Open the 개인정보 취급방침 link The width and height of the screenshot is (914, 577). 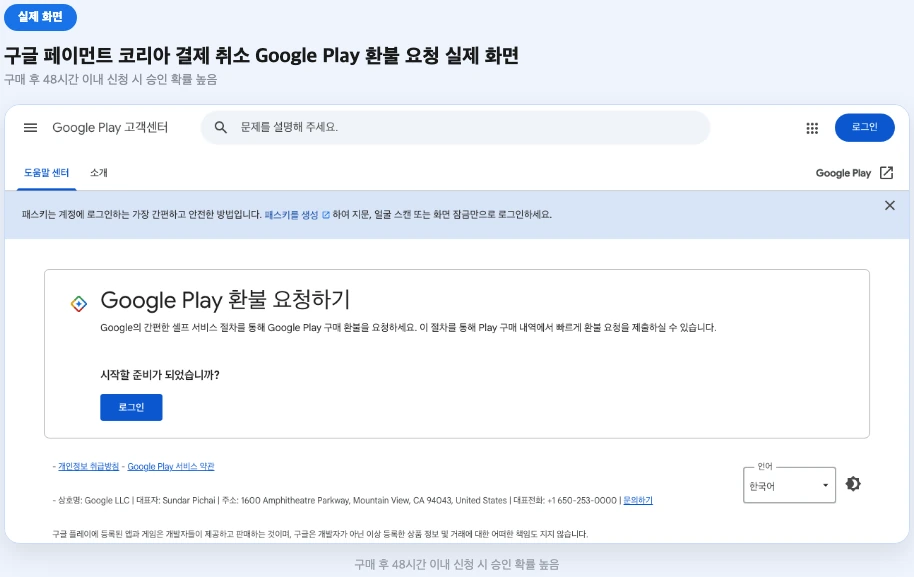[89, 466]
